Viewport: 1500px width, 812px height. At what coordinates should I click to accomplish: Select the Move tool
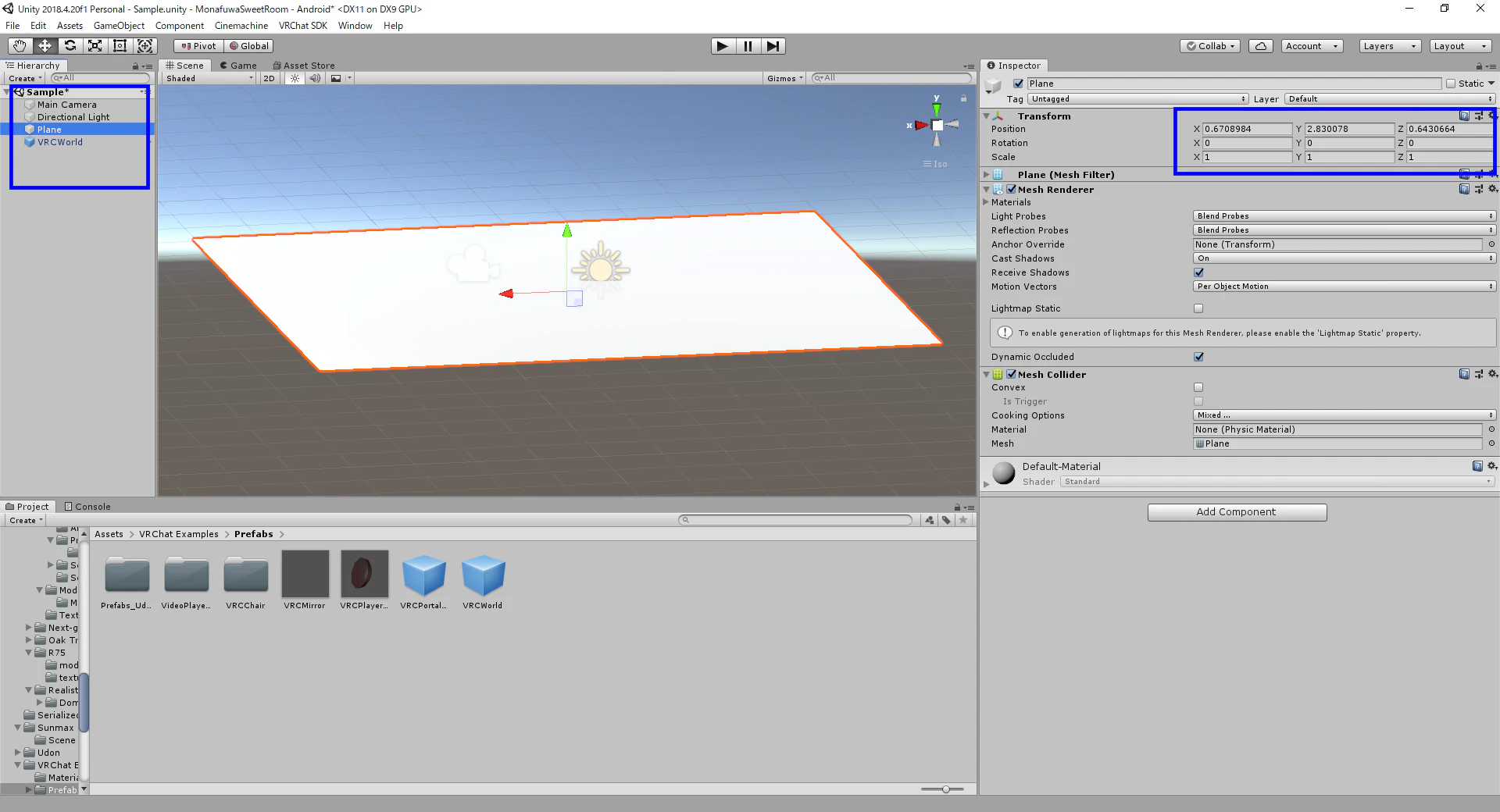point(45,46)
